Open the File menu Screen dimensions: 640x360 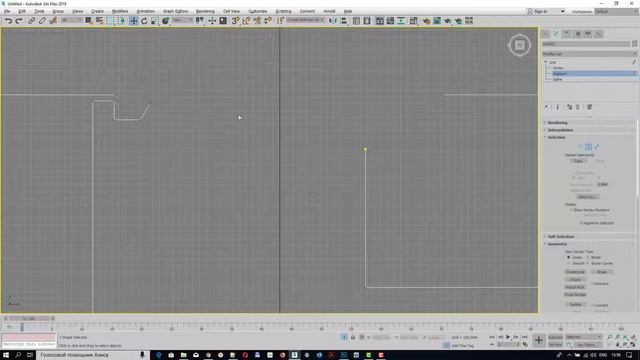[7, 11]
